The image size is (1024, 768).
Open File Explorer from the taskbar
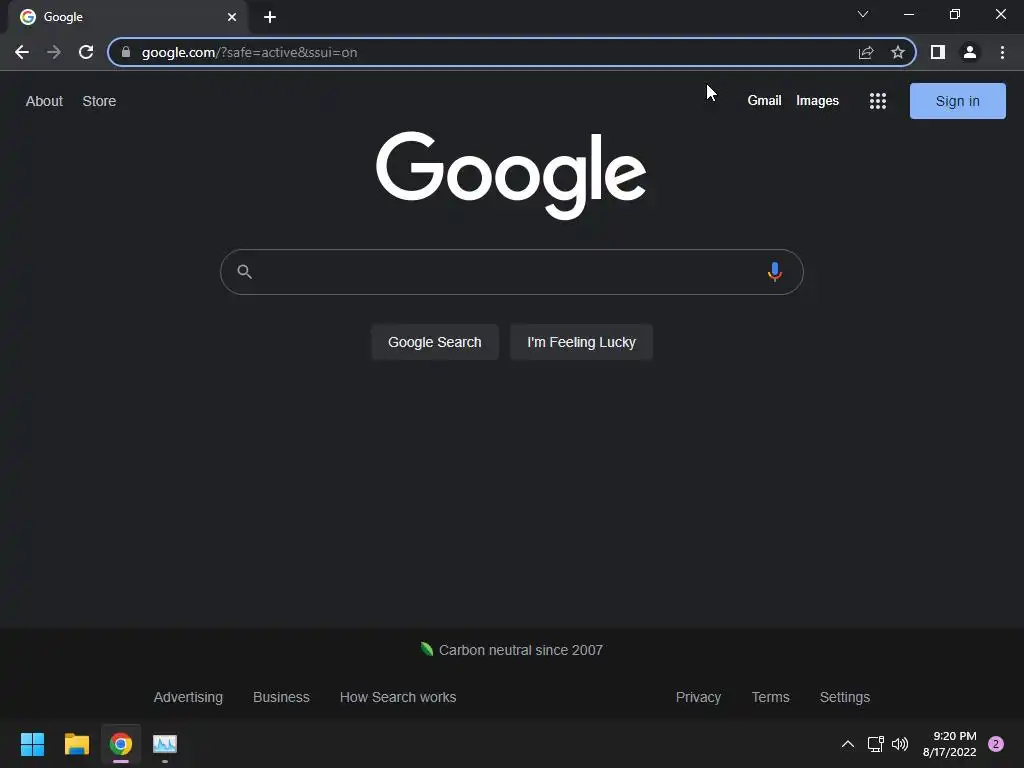(76, 744)
